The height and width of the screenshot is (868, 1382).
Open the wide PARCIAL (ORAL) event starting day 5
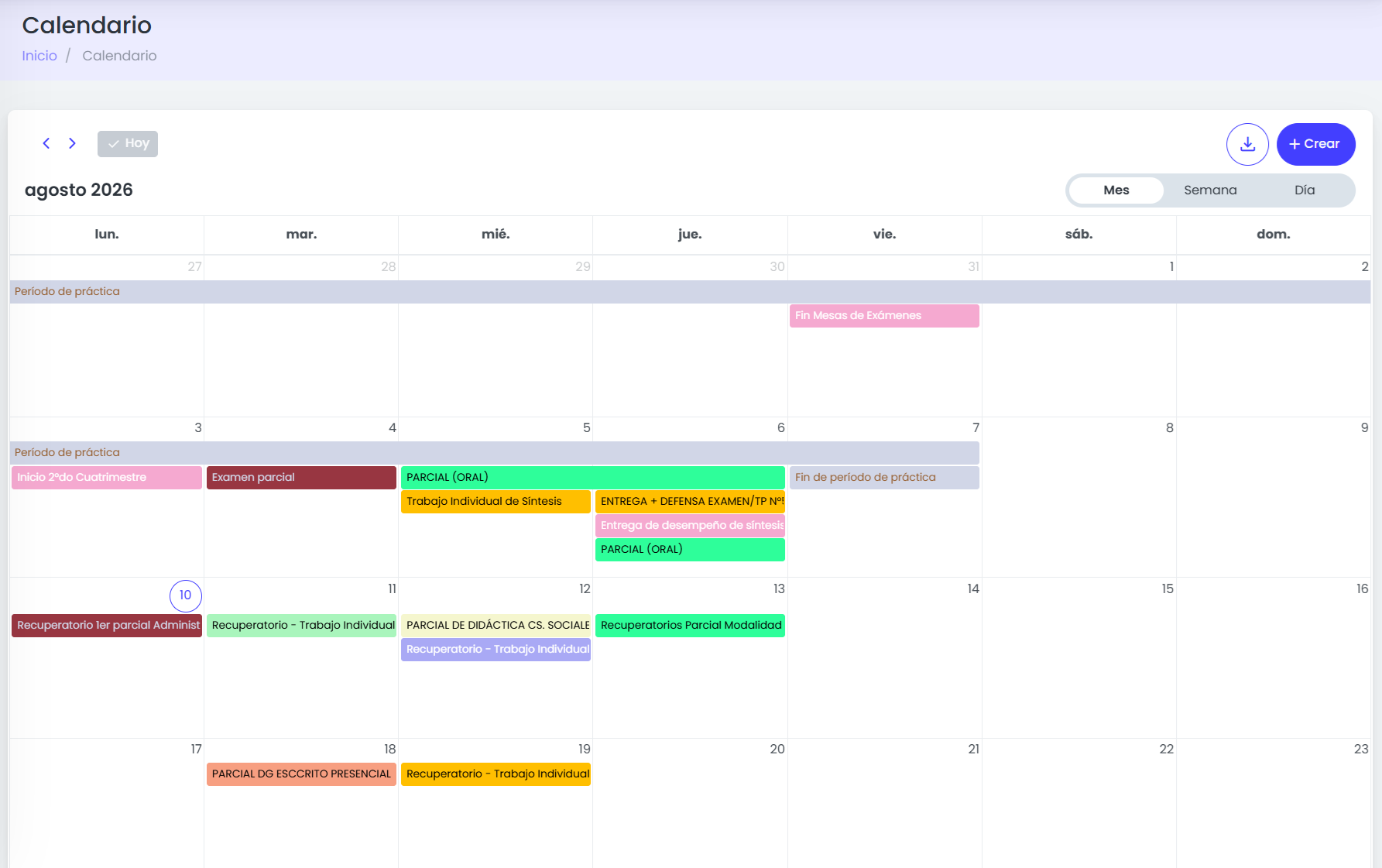click(593, 478)
